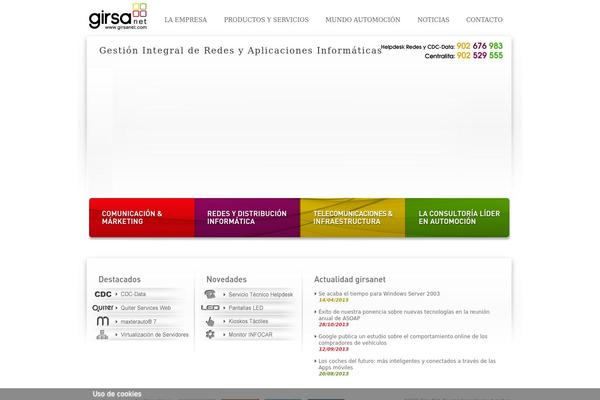The width and height of the screenshot is (600, 400).
Task: Click the telephone Helpdesk icon
Action: tap(210, 294)
